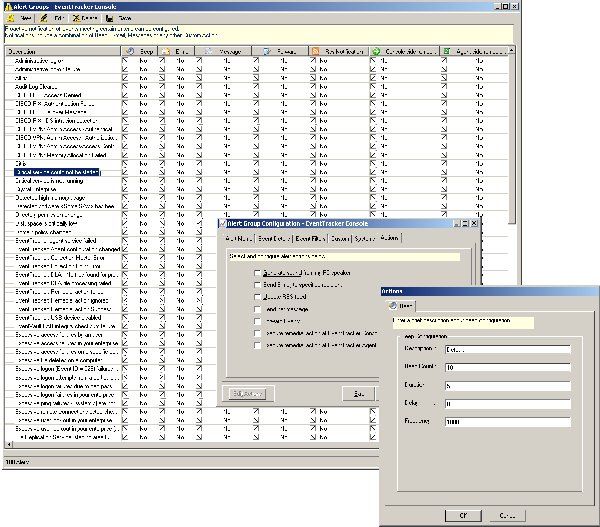Enable Send E-mail to specified addresses
This screenshot has width=600, height=527.
pos(257,285)
